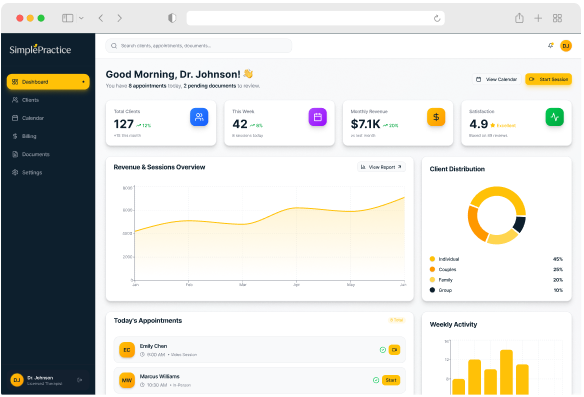This screenshot has width=584, height=397.
Task: Click the 4.9 satisfaction rating
Action: click(x=479, y=124)
